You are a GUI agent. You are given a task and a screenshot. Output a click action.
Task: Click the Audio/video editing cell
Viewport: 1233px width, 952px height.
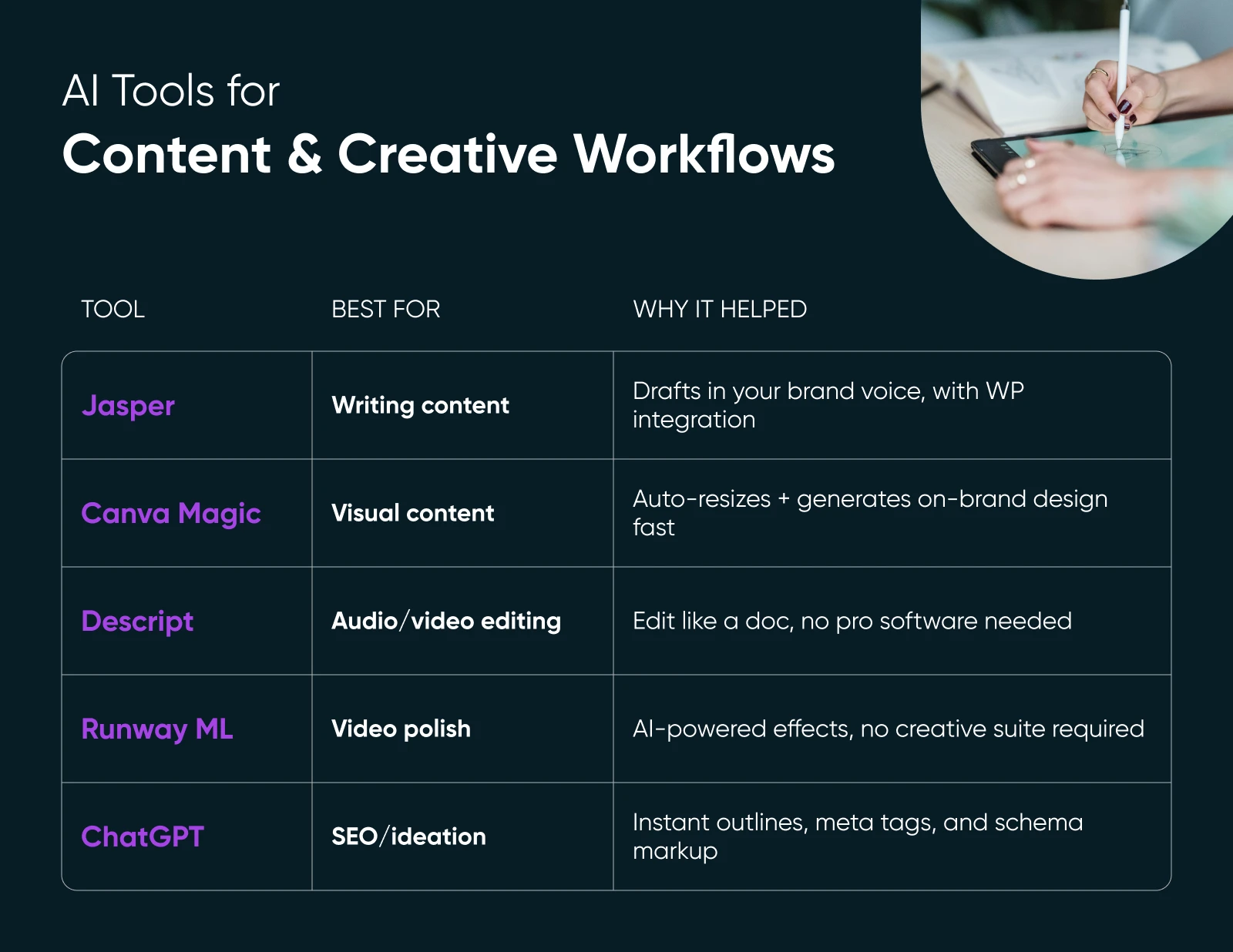(x=445, y=622)
